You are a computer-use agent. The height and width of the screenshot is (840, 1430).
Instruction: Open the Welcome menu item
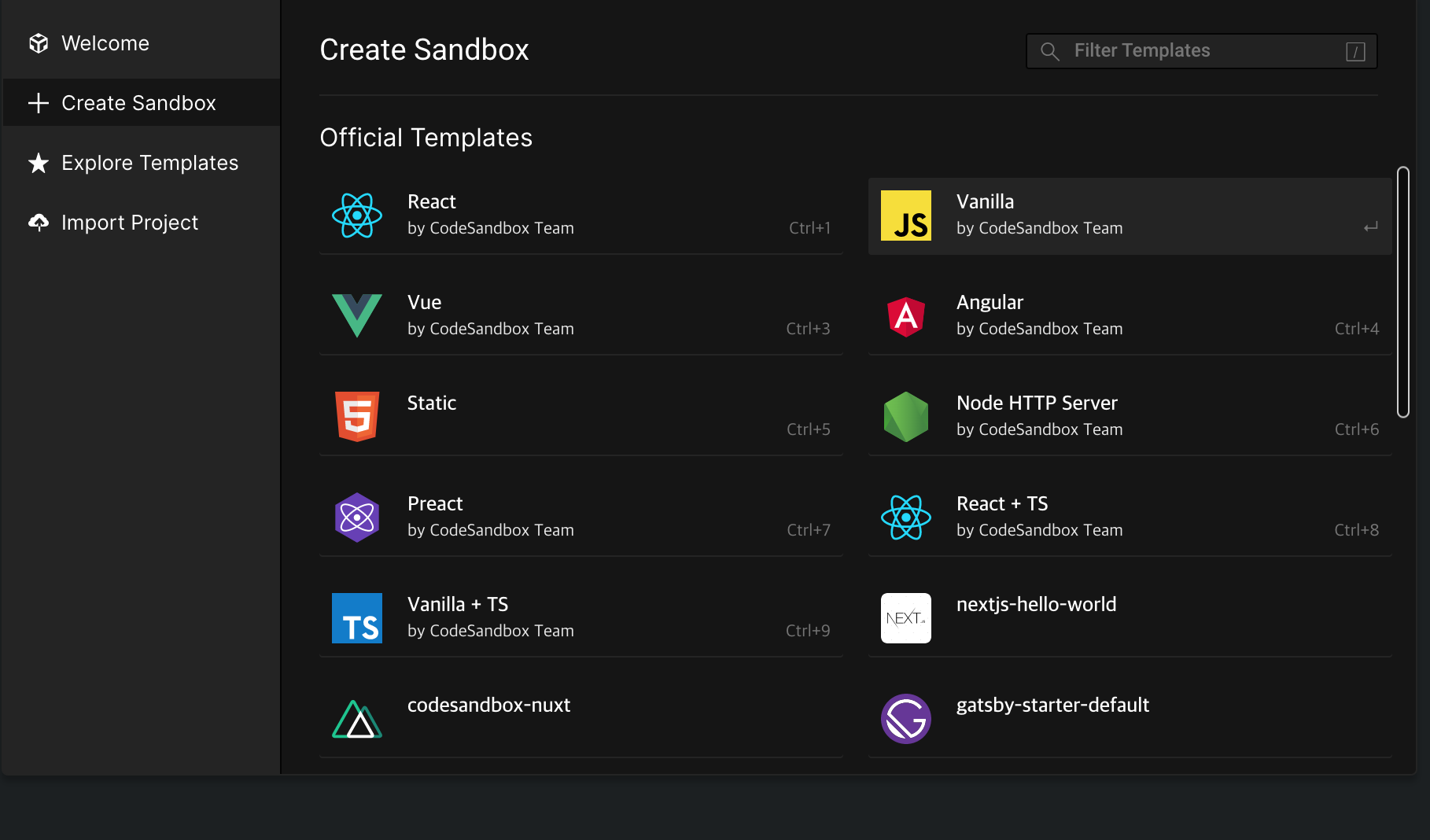(x=142, y=43)
